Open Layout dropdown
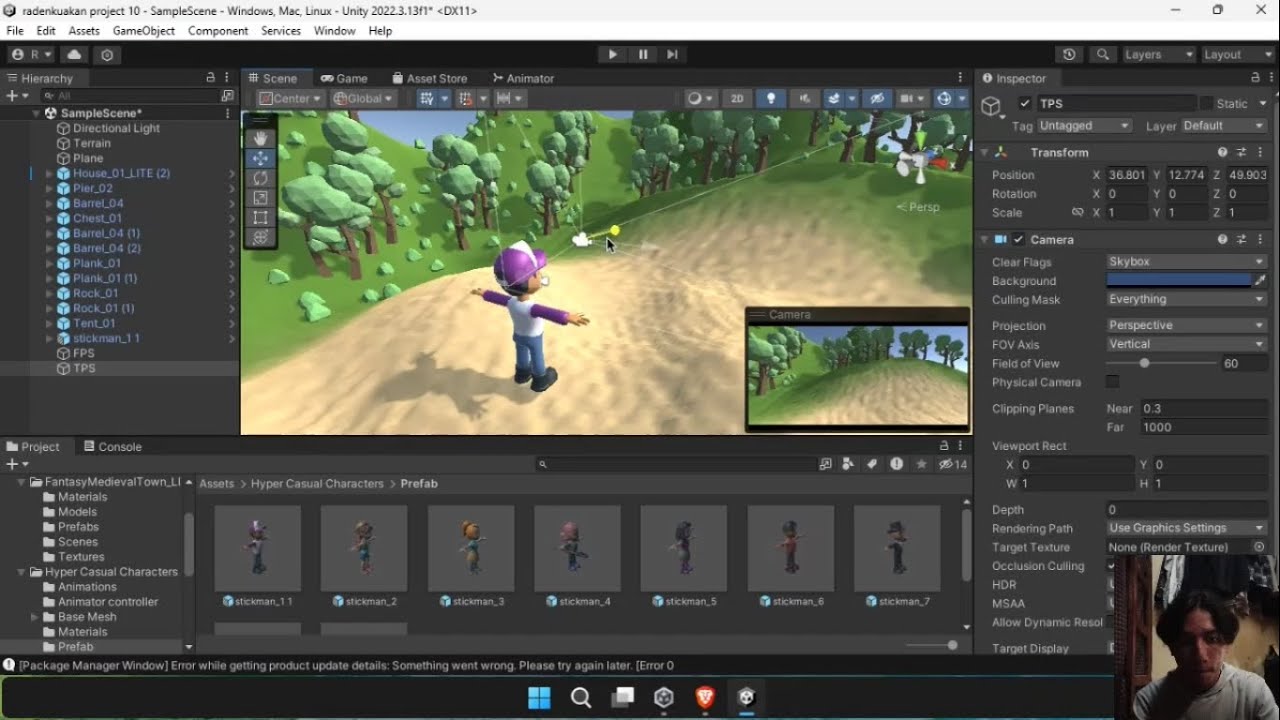The height and width of the screenshot is (720, 1280). point(1236,55)
